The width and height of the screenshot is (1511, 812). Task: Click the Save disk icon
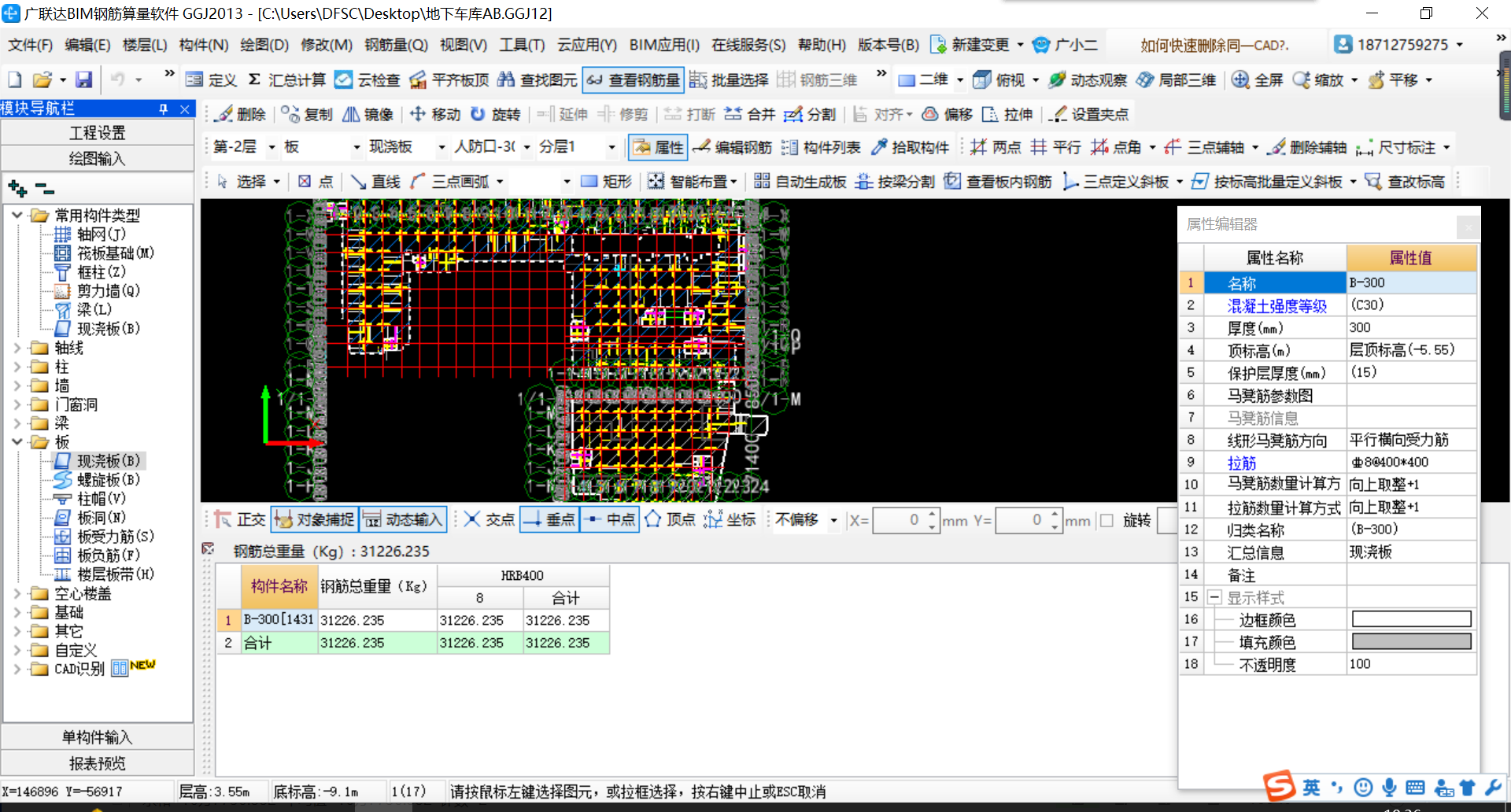click(83, 79)
